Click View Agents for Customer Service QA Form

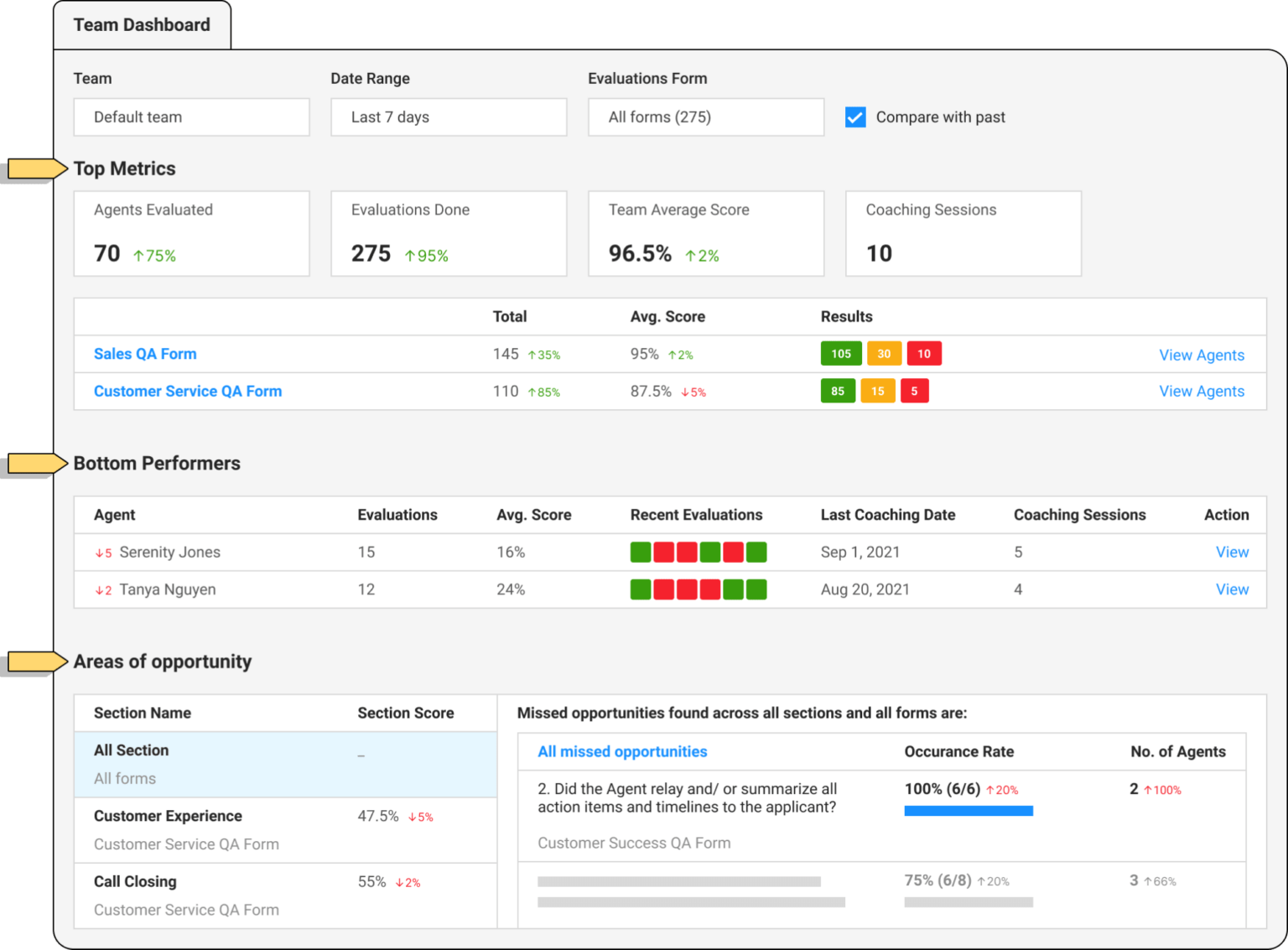click(x=1202, y=391)
